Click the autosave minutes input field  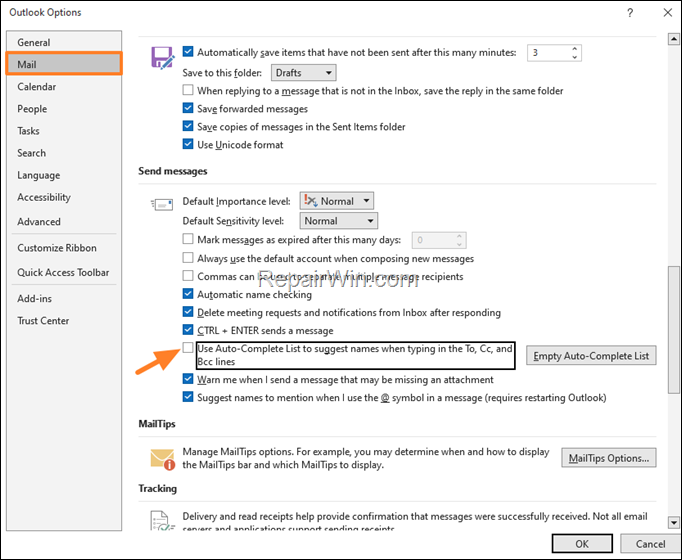click(549, 53)
